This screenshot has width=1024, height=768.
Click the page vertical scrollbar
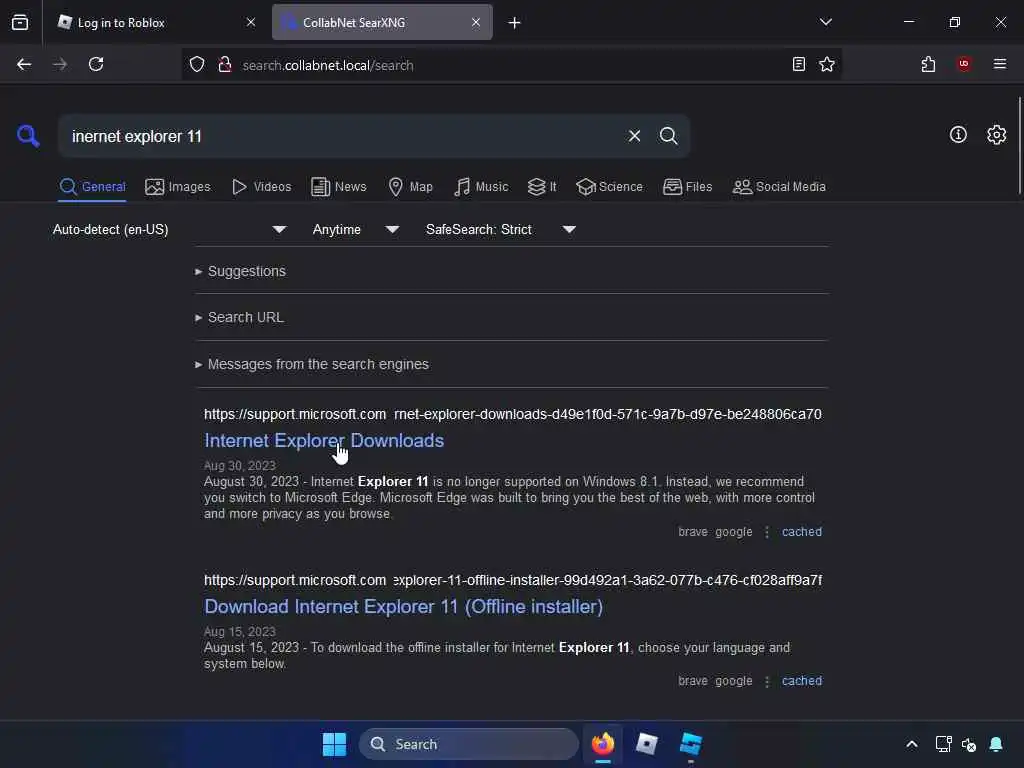click(1019, 145)
